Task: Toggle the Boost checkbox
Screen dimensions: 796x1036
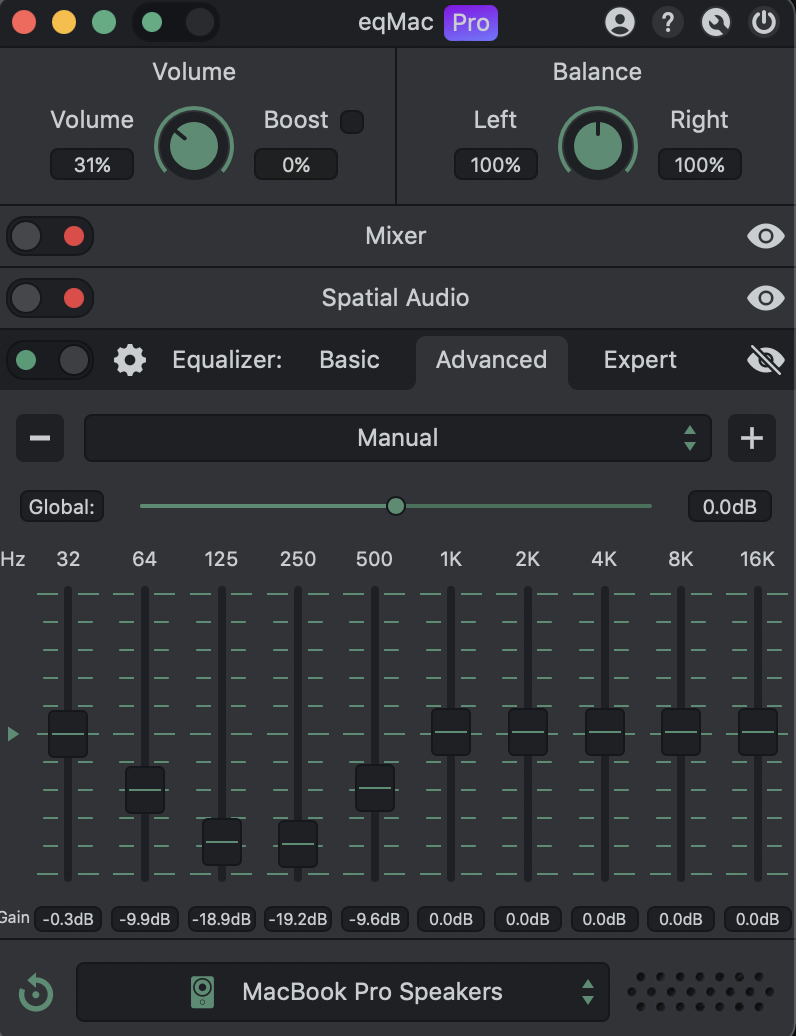Action: point(351,122)
